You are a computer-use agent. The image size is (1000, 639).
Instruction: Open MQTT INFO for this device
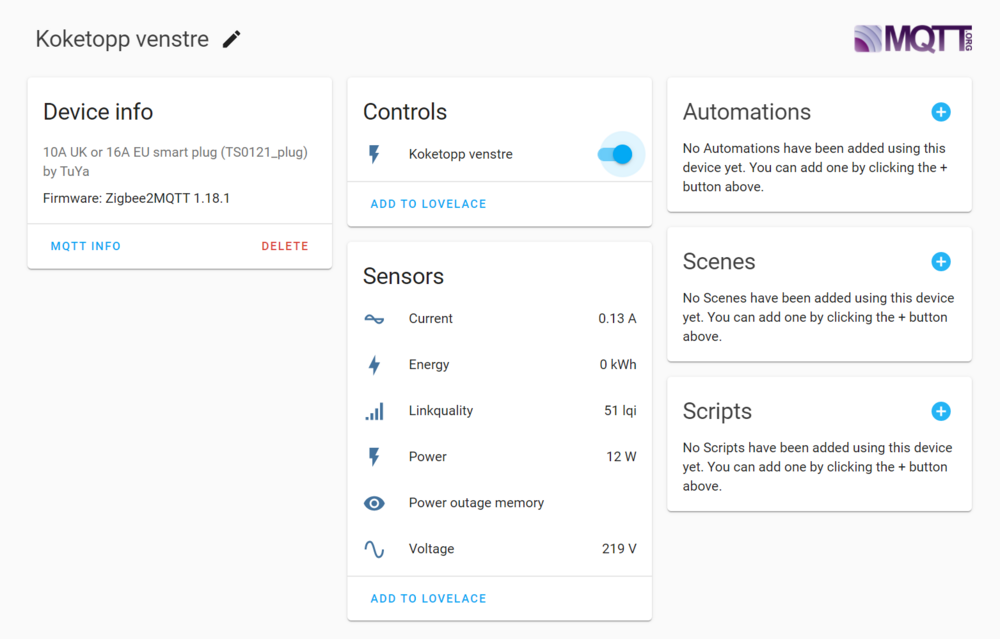pos(86,246)
